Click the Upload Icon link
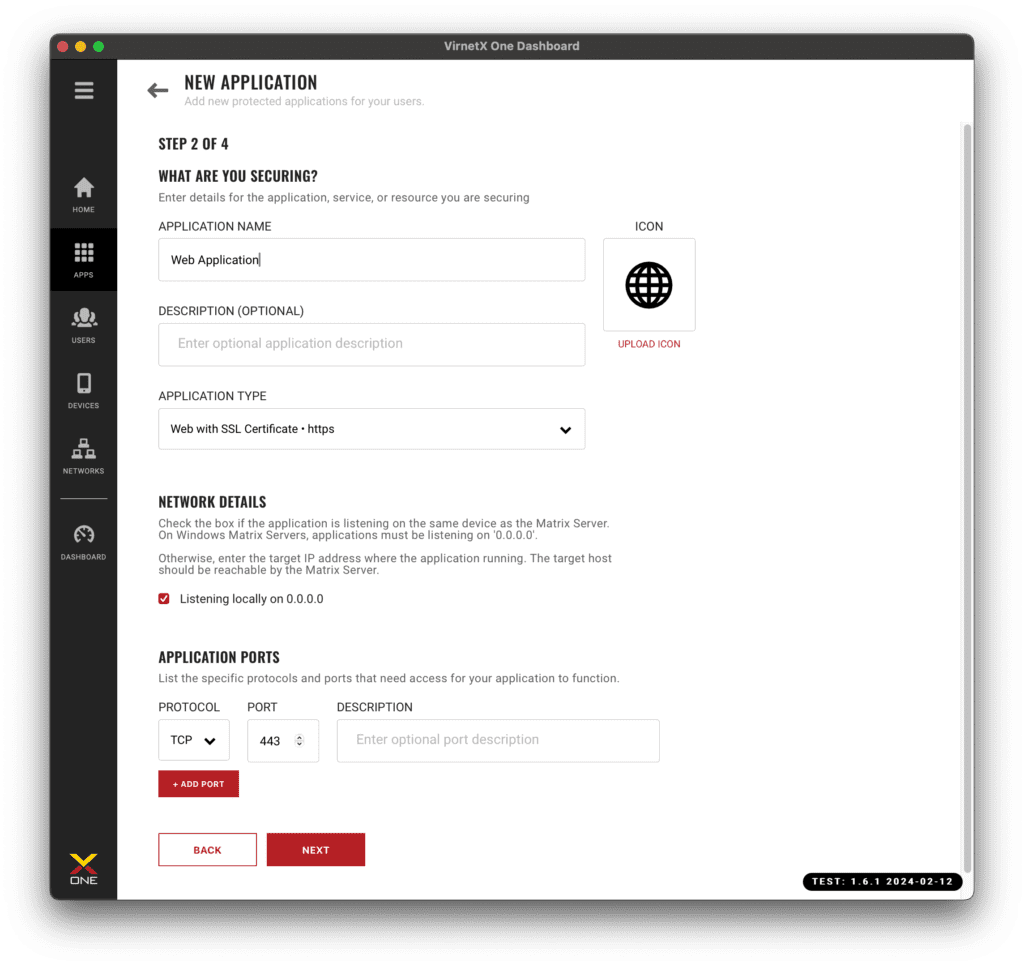 pos(648,344)
